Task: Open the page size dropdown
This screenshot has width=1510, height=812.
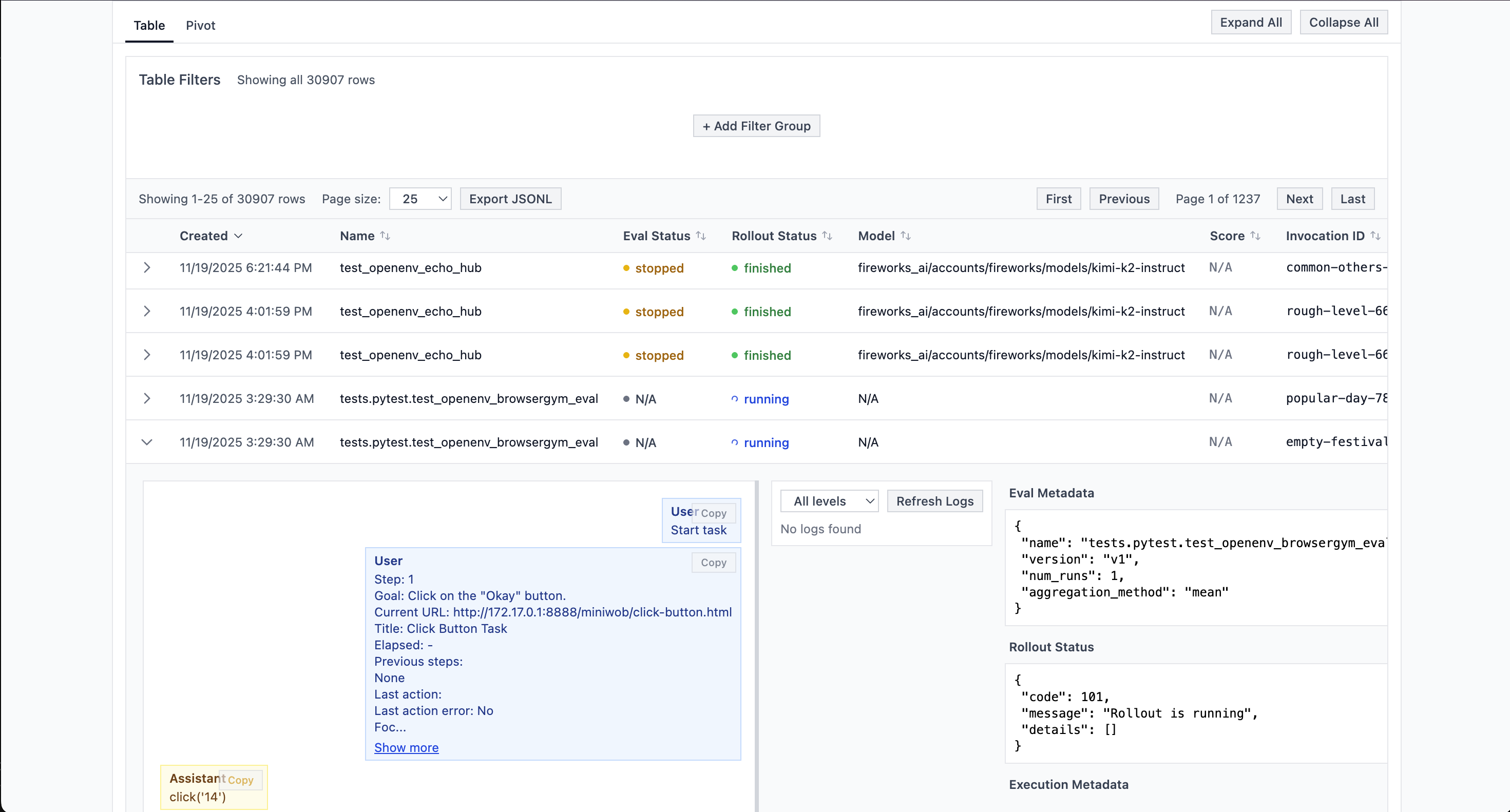Action: (x=419, y=199)
